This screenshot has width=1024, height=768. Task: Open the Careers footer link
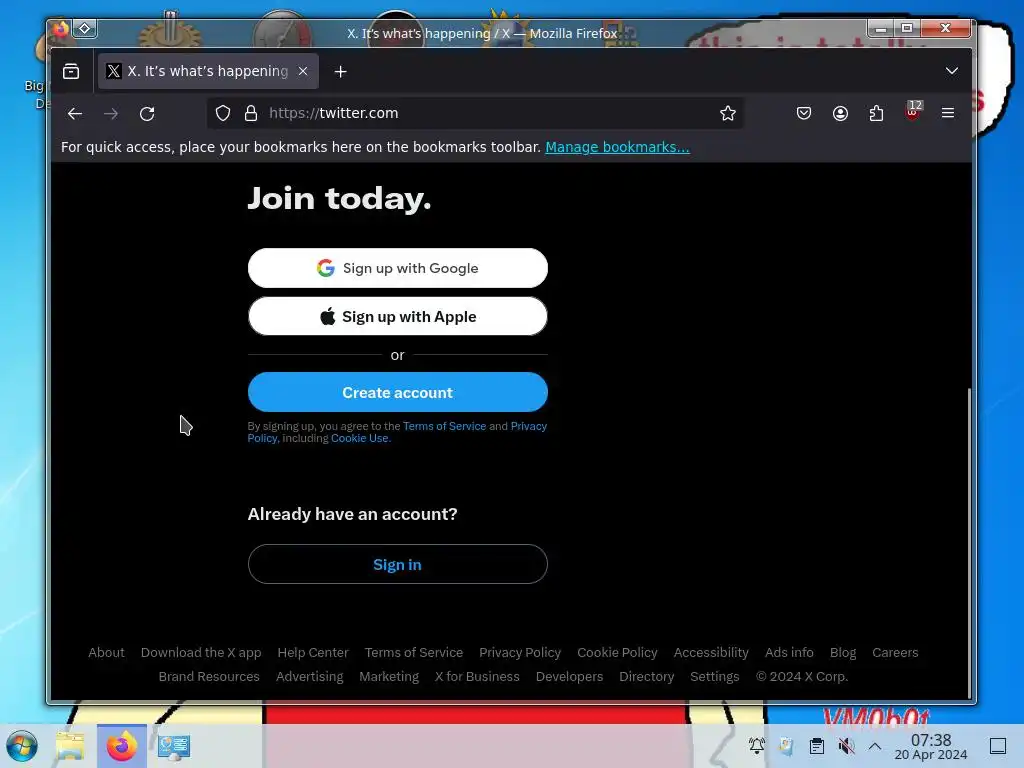pyautogui.click(x=895, y=652)
